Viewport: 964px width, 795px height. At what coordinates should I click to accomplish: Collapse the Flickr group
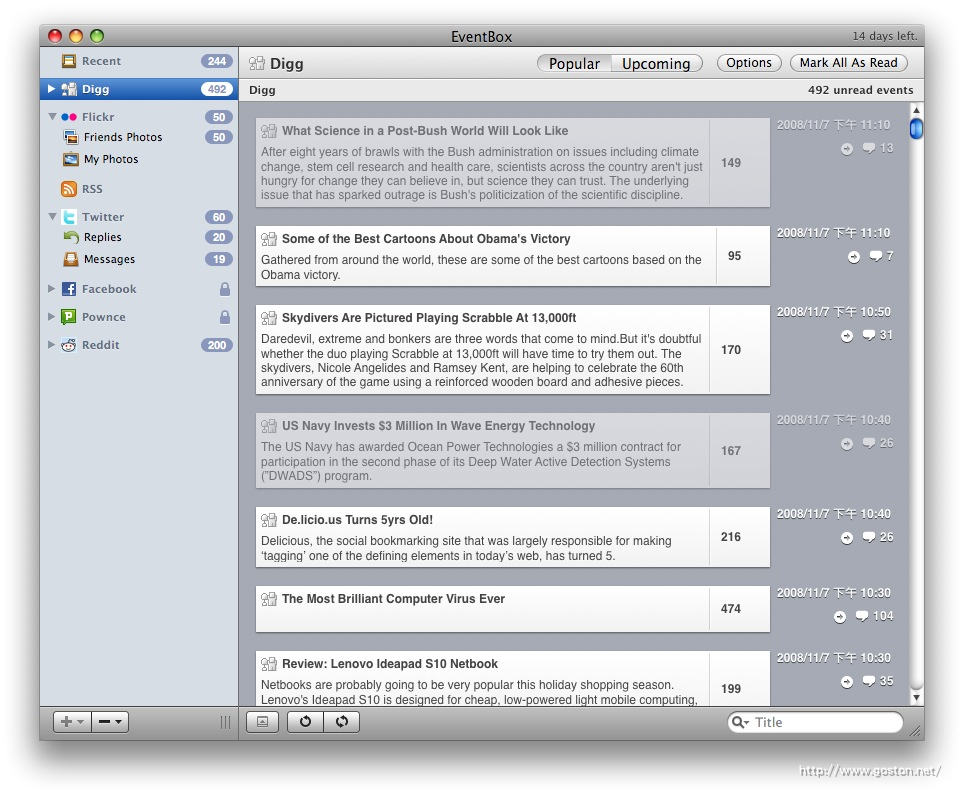(52, 116)
